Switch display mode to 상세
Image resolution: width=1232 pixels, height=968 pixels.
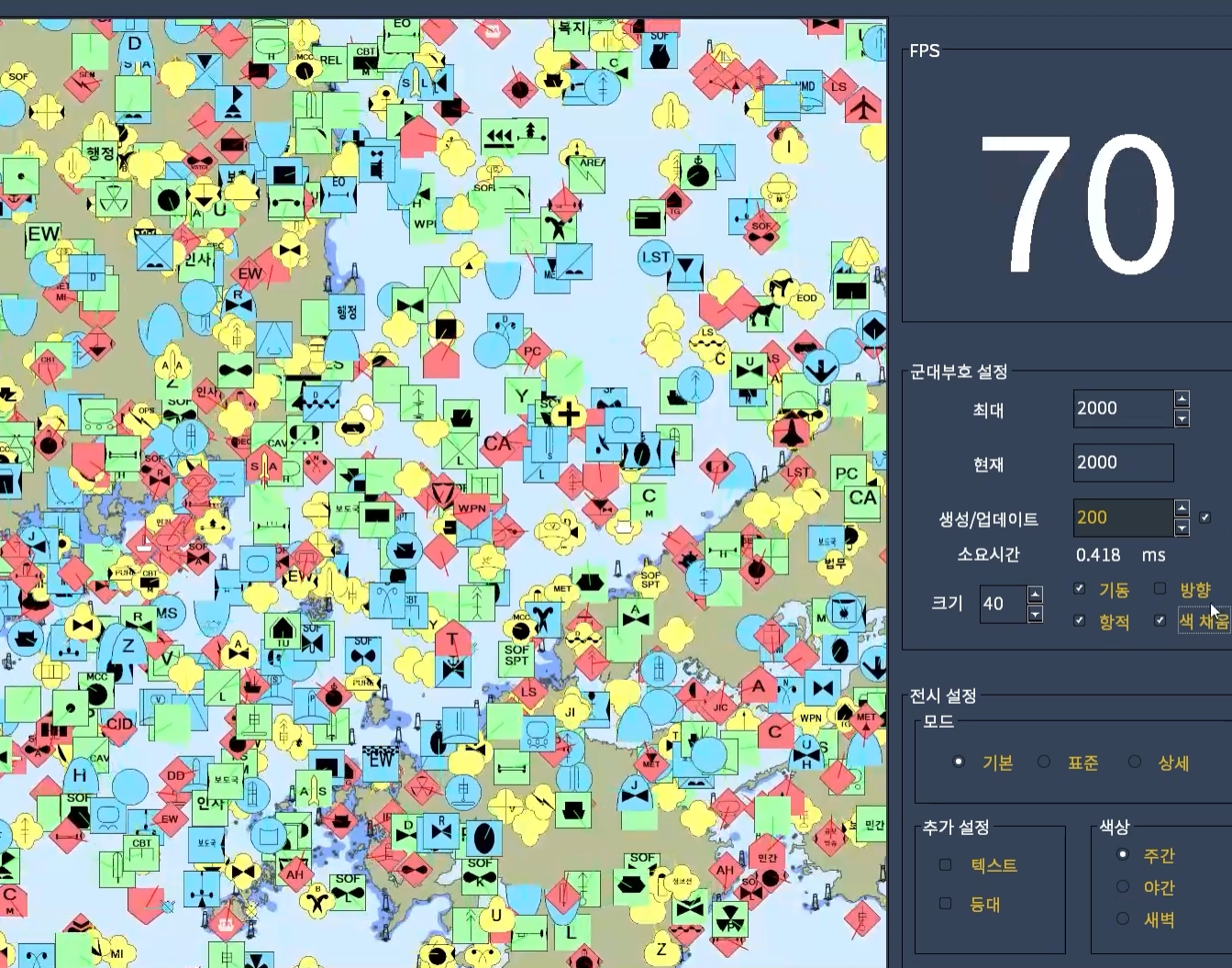(1135, 762)
